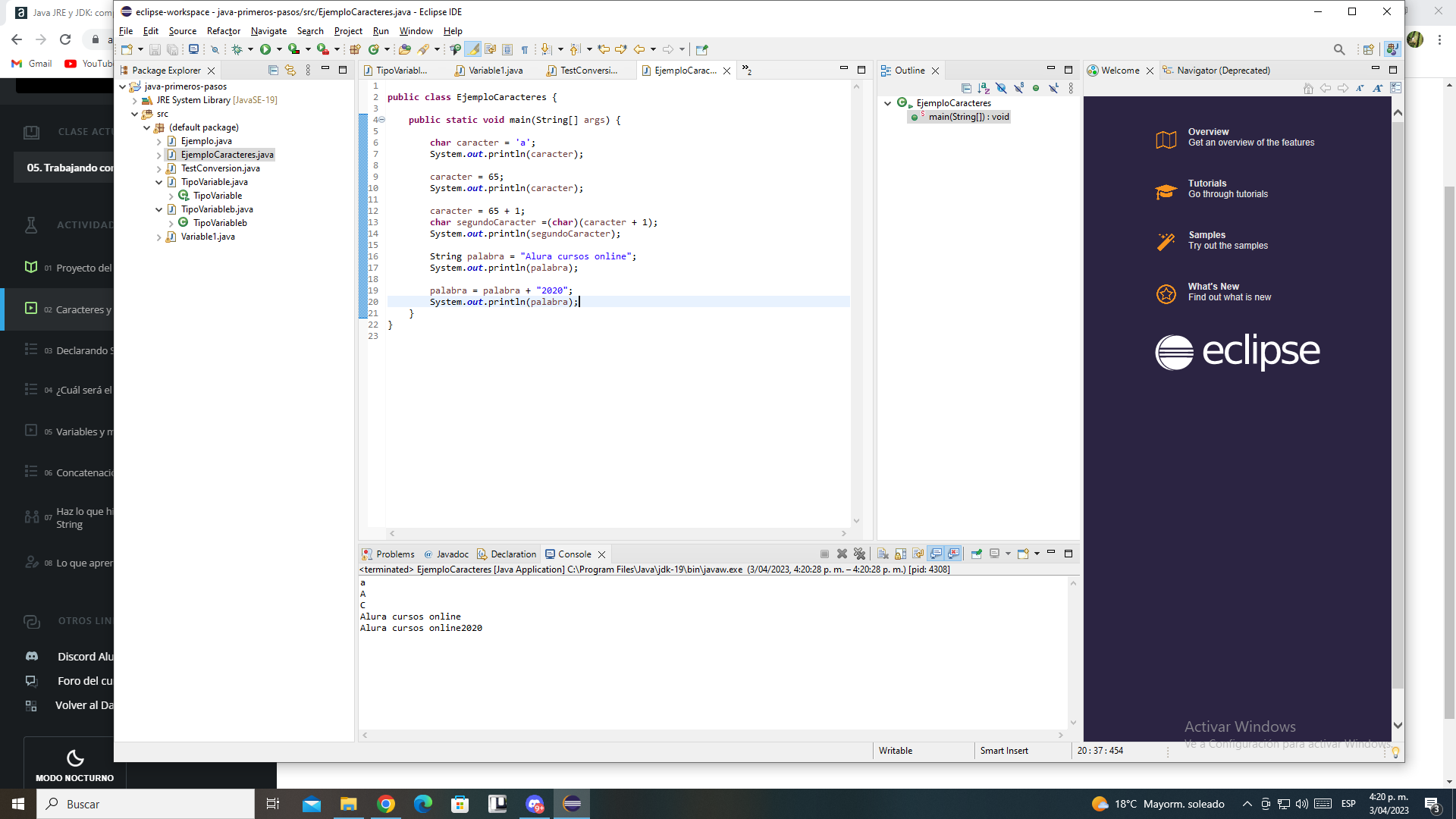Toggle Scroll Lock in Console toolbar
The height and width of the screenshot is (819, 1456).
[900, 554]
